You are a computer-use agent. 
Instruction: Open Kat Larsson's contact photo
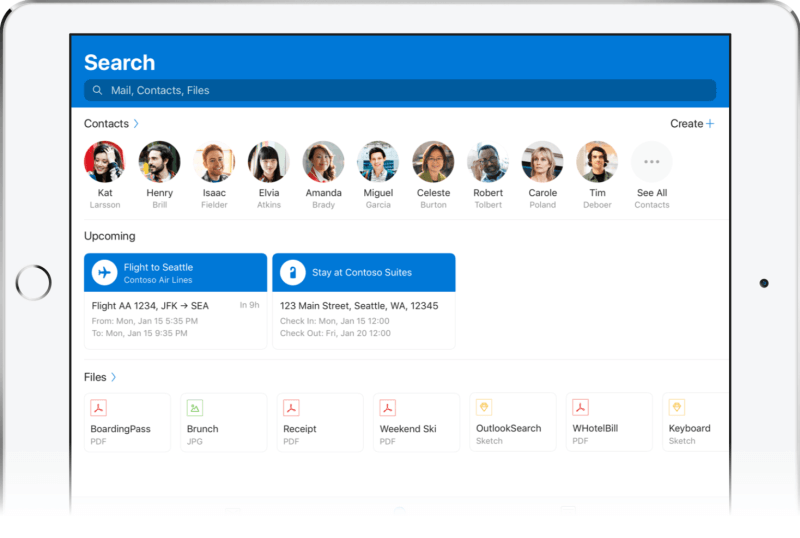click(105, 162)
